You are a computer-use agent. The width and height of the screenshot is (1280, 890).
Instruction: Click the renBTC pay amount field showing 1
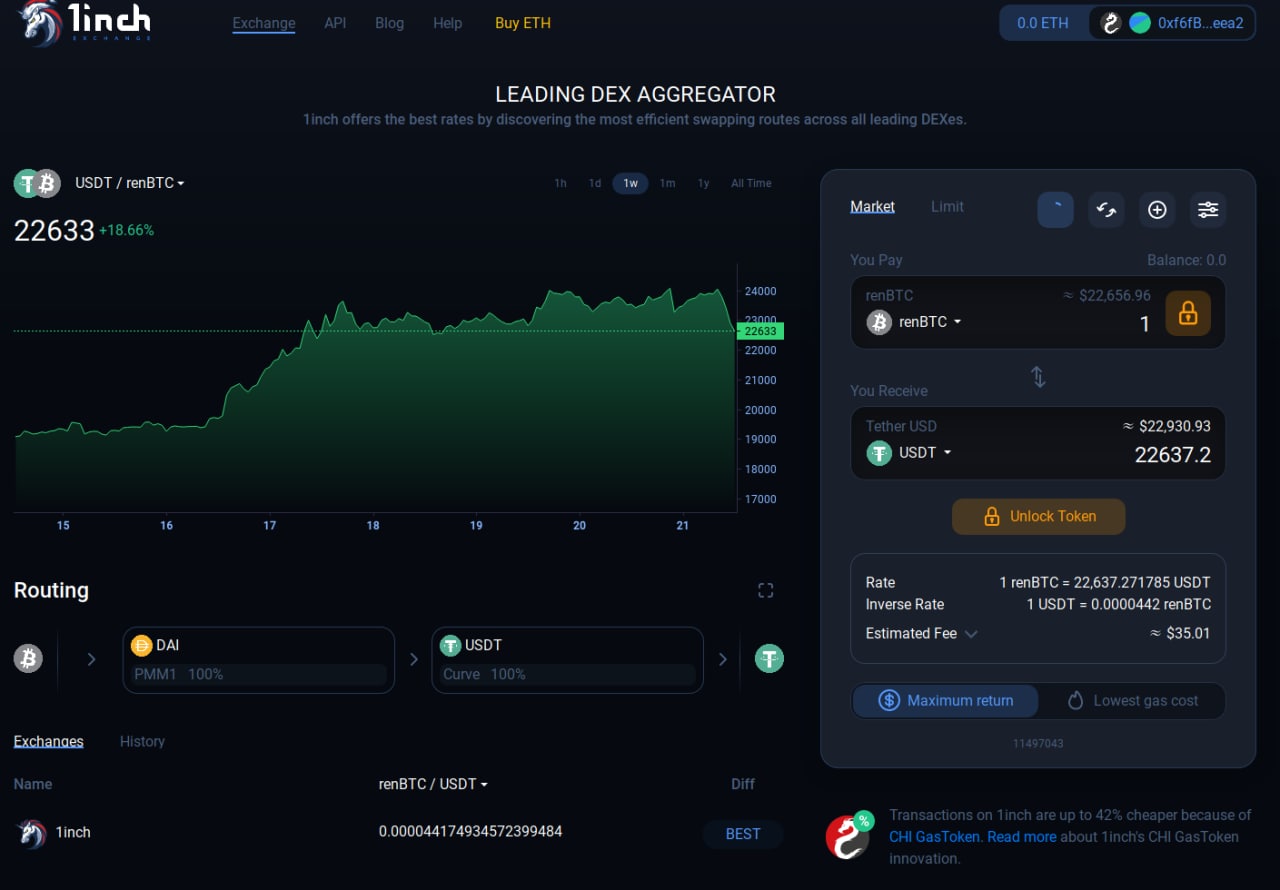[1145, 324]
